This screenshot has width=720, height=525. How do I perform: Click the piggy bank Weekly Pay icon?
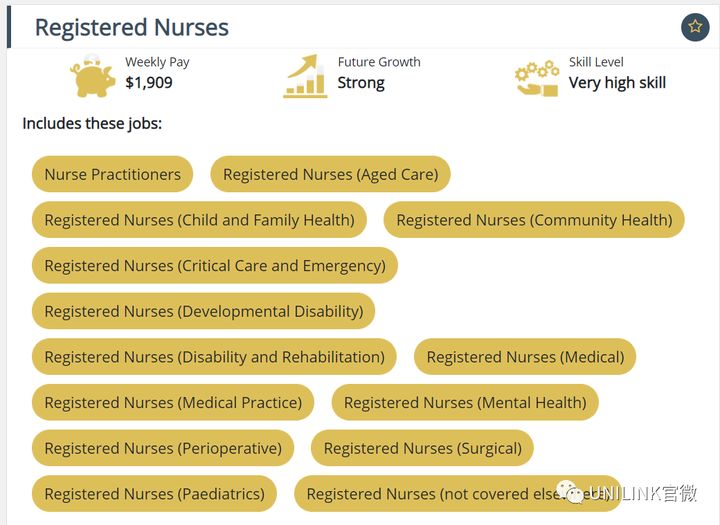click(93, 75)
